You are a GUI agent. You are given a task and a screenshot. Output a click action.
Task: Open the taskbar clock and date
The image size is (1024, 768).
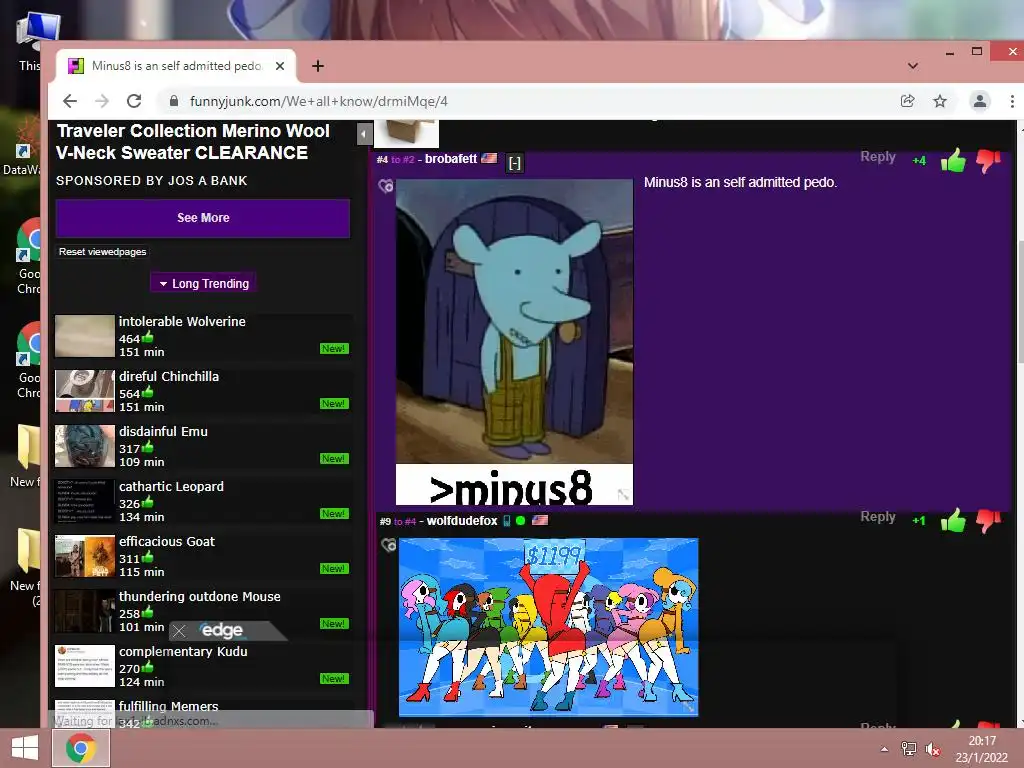(982, 749)
